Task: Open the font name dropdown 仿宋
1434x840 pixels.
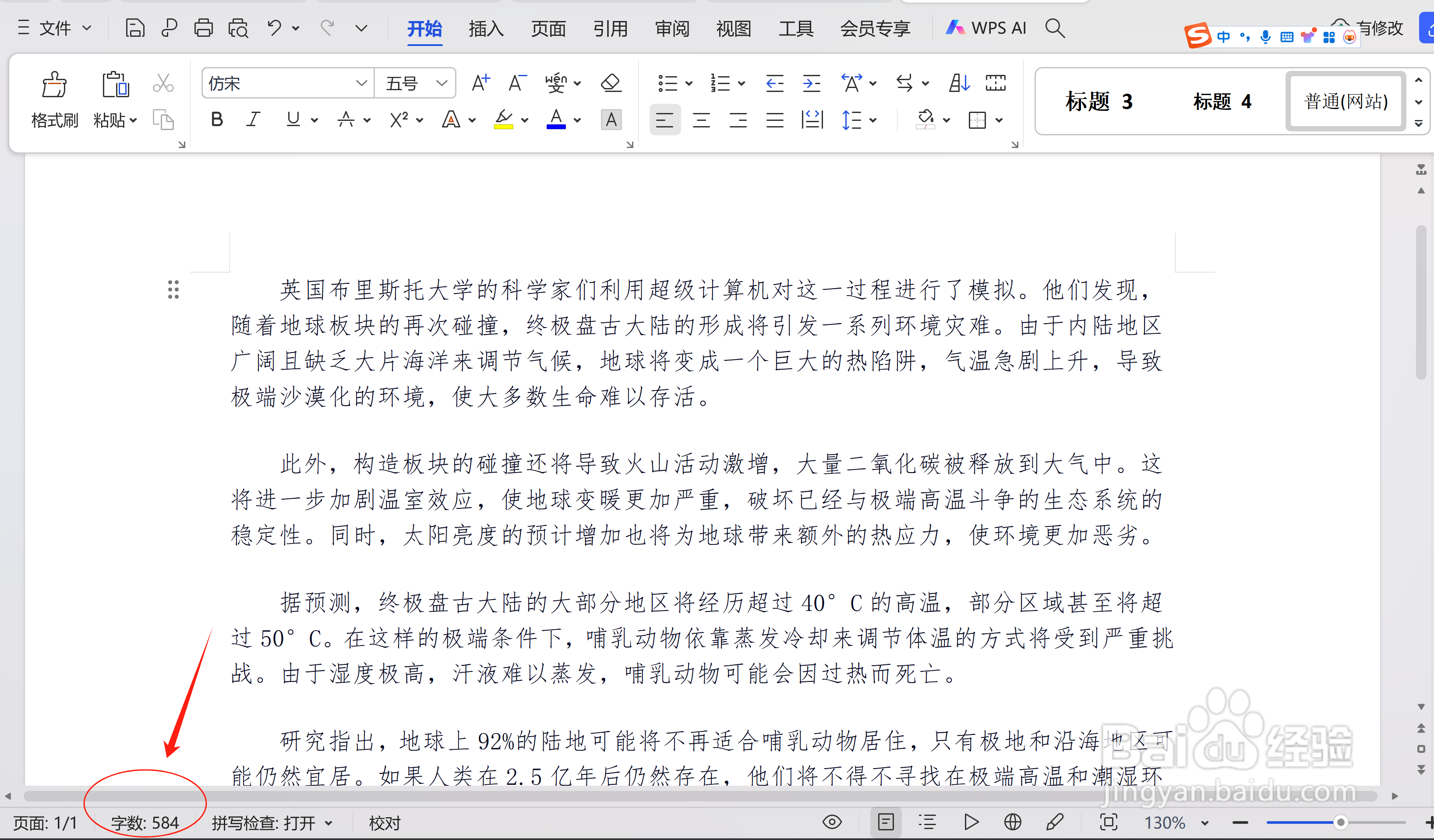Action: coord(361,83)
